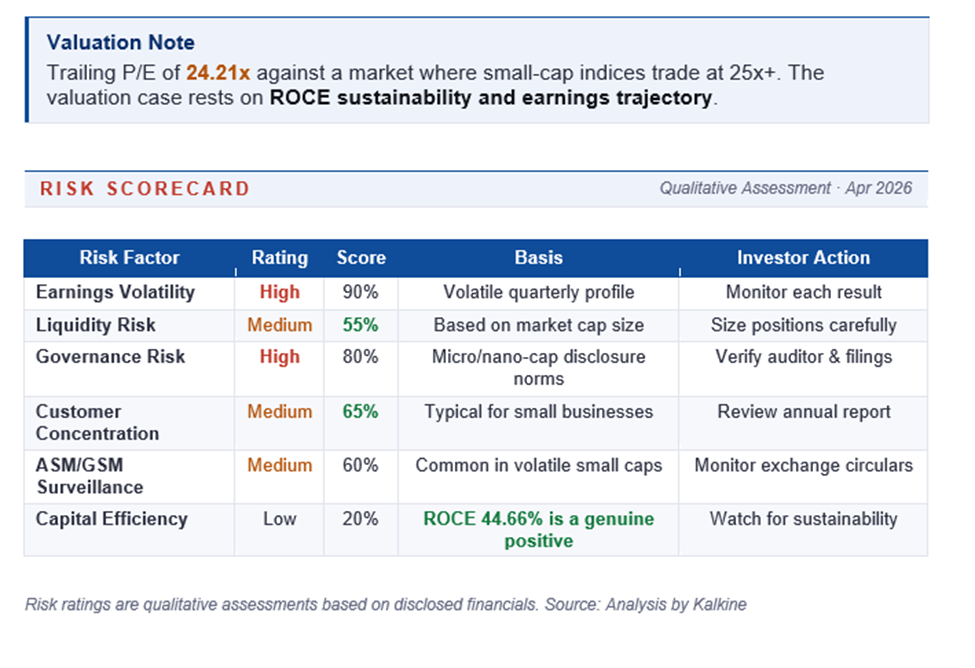Click the green ROCE 44.66% basis text

click(538, 529)
